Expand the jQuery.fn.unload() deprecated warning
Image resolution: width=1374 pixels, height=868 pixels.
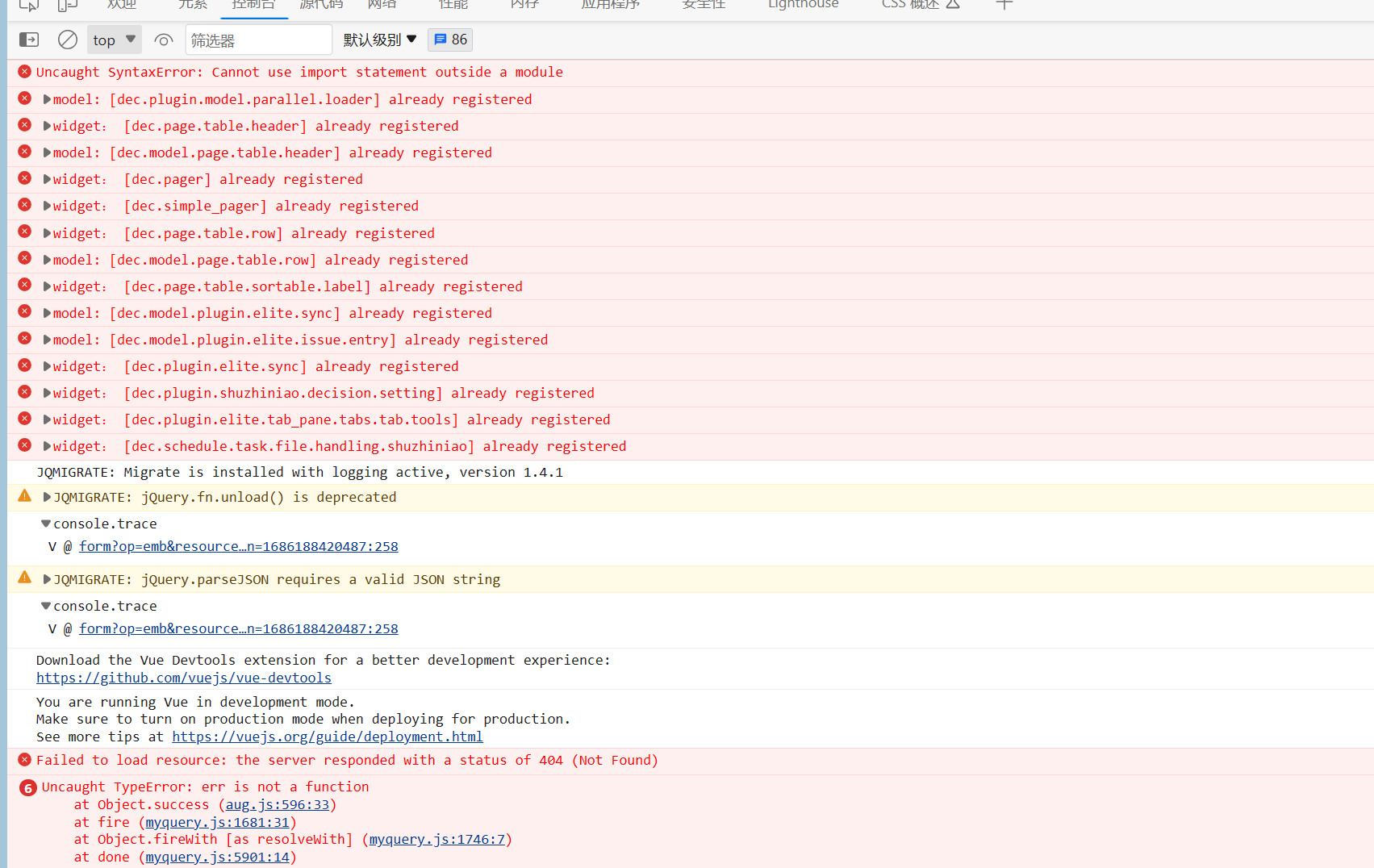tap(48, 497)
